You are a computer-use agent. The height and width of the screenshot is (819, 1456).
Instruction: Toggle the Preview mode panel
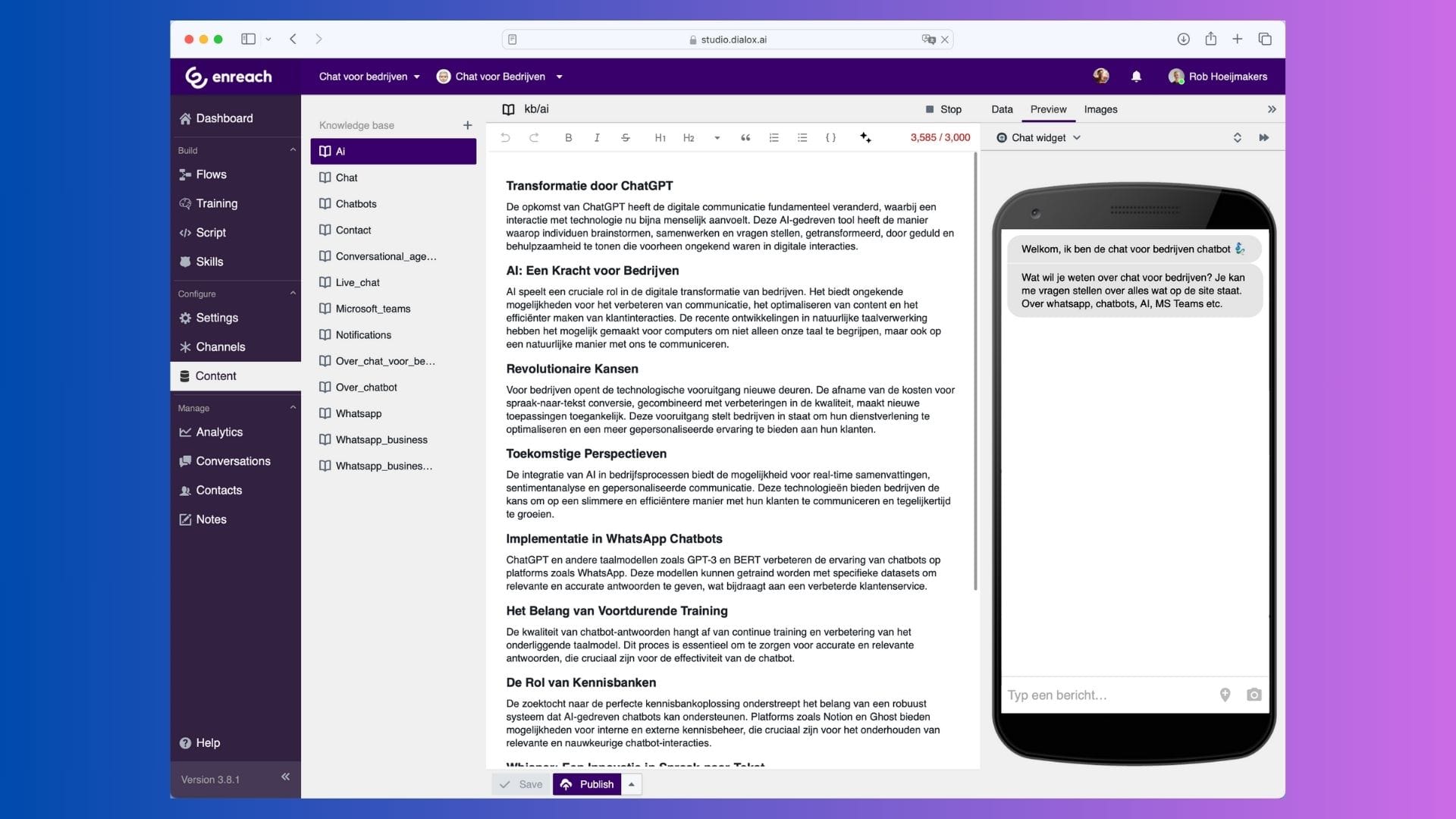click(x=1047, y=109)
